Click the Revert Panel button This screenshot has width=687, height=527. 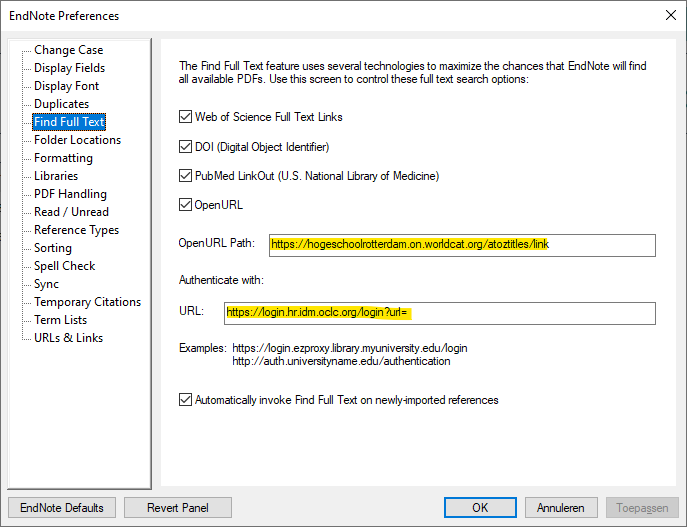tap(178, 507)
